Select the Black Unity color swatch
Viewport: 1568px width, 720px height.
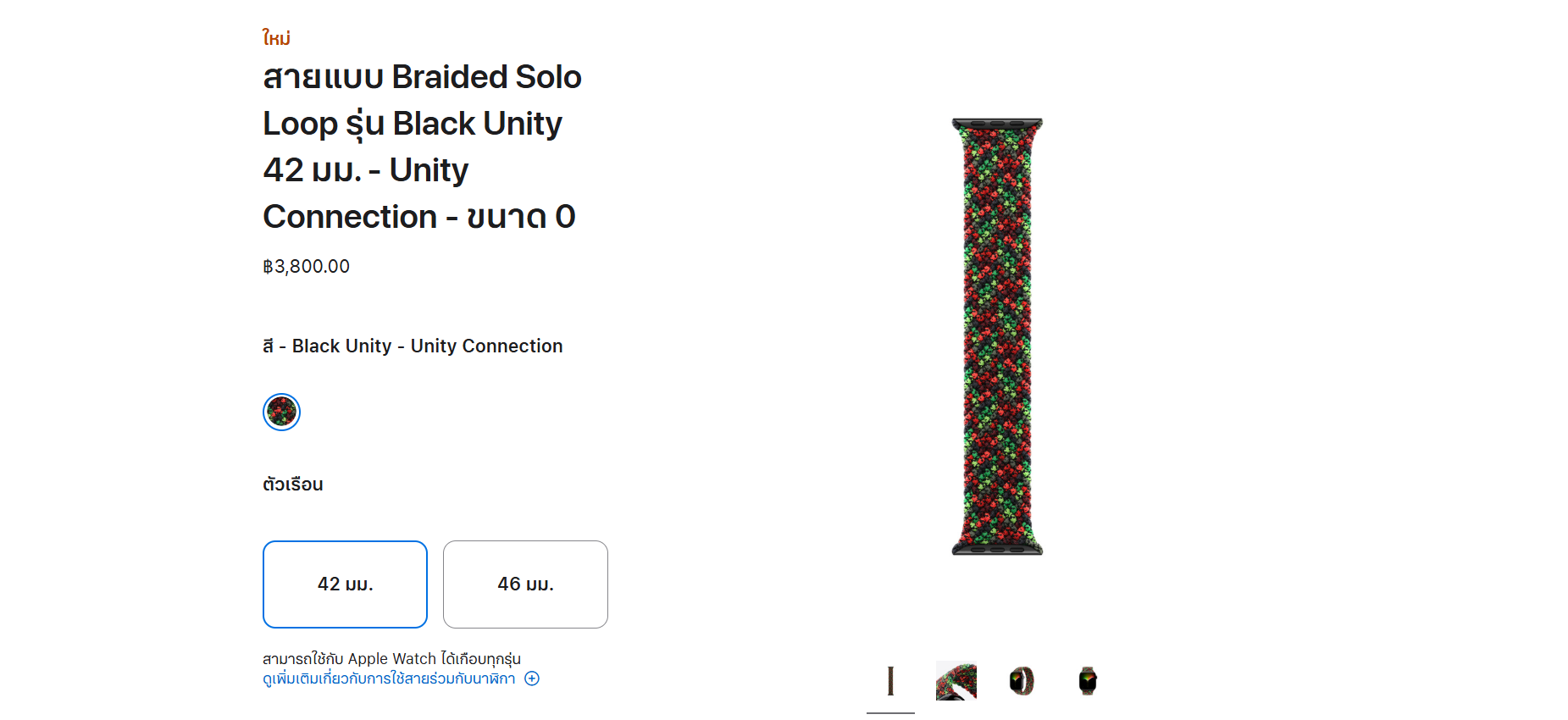click(282, 413)
